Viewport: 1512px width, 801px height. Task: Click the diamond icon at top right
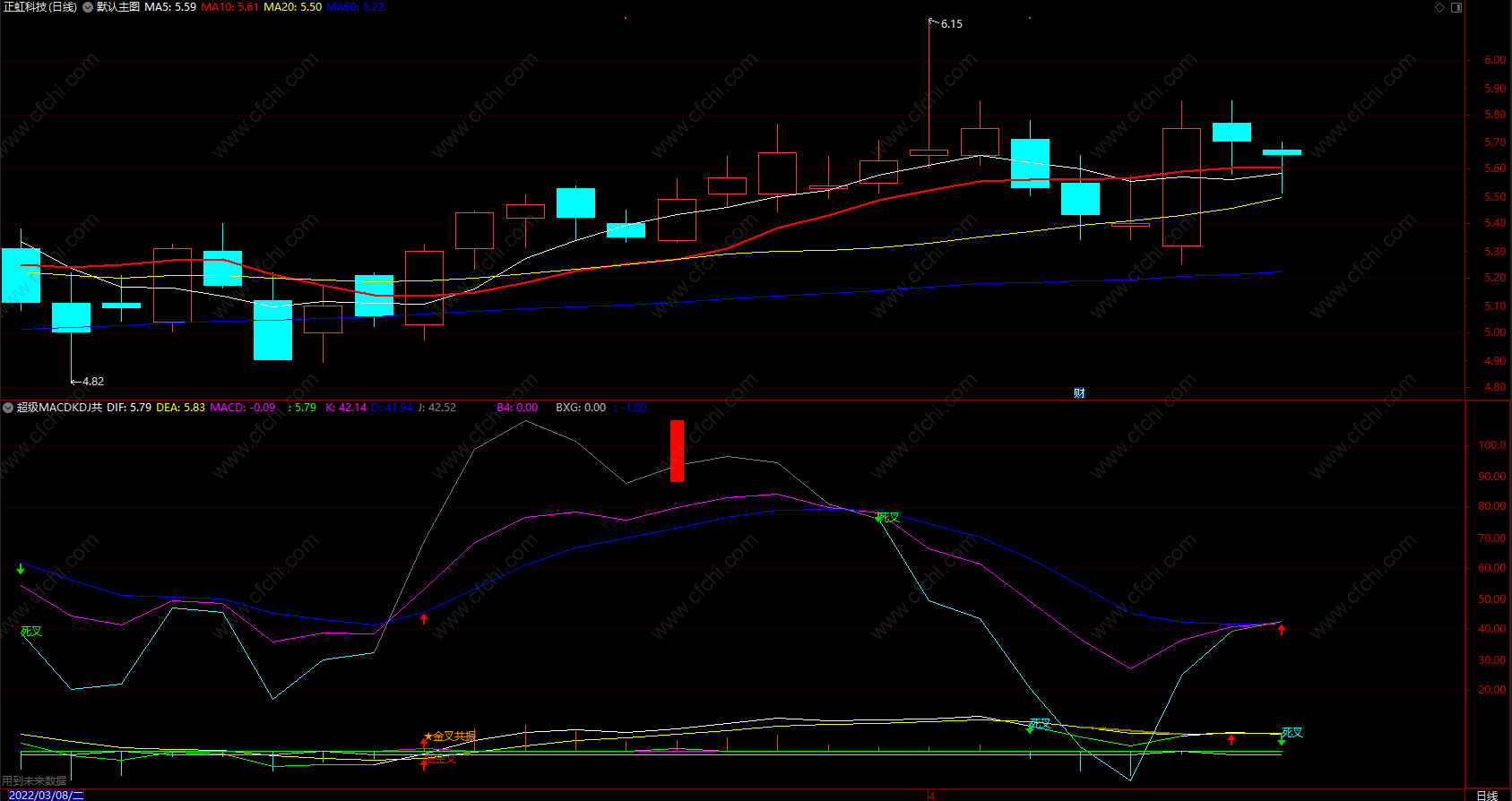tap(1440, 7)
